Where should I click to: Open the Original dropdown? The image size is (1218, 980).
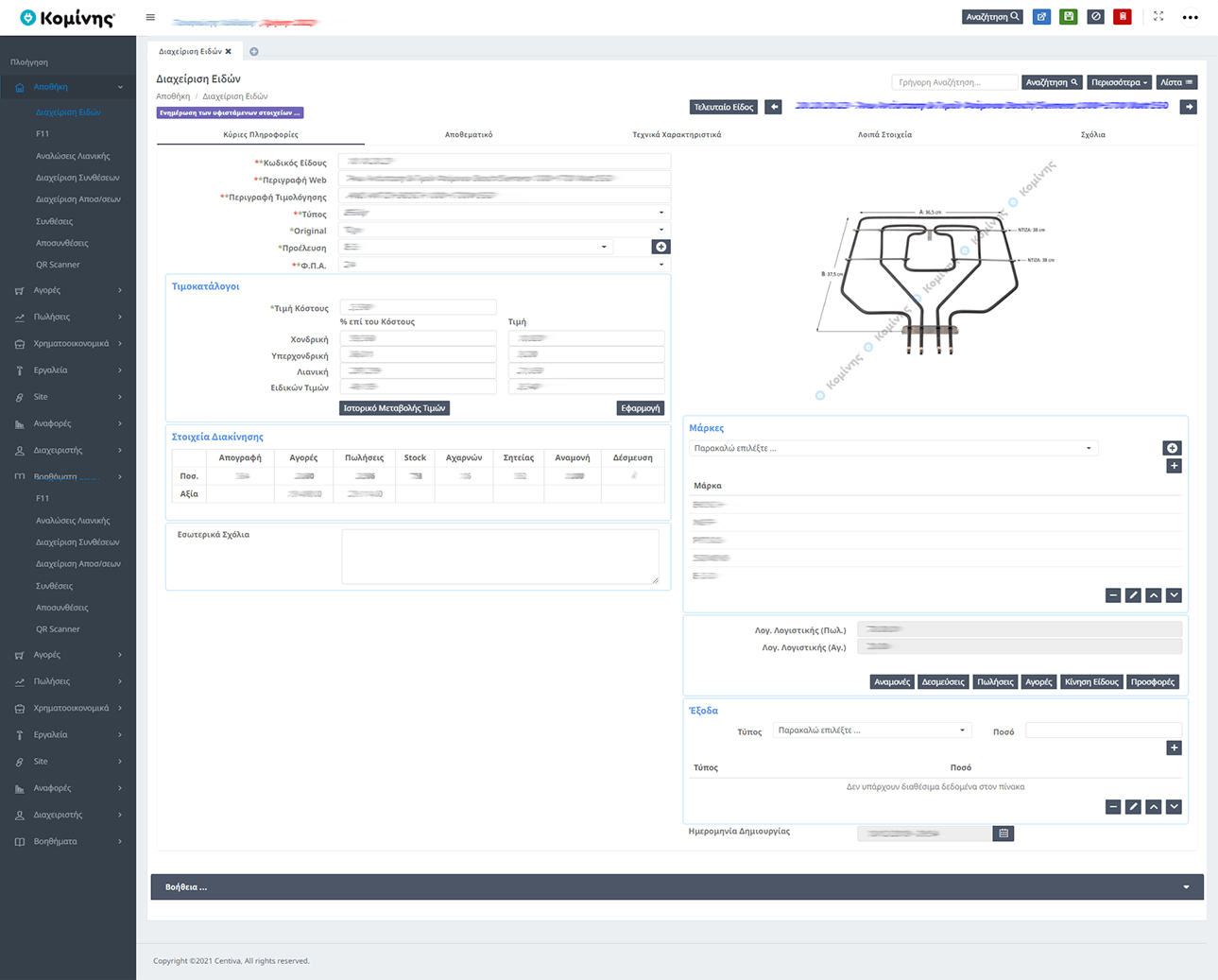[505, 230]
